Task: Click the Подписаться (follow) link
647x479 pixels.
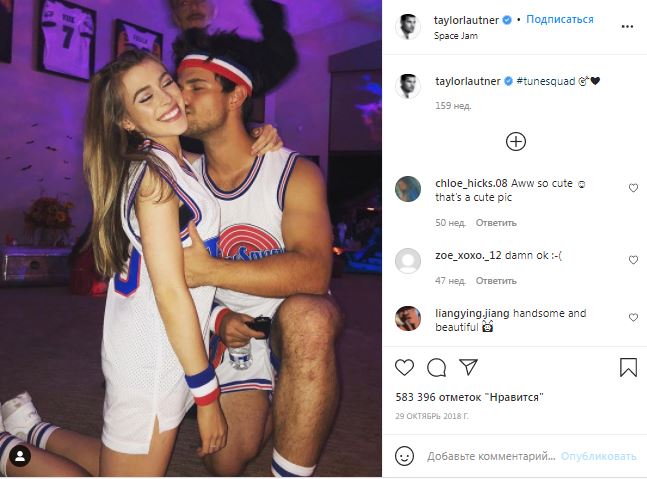Action: click(x=560, y=19)
